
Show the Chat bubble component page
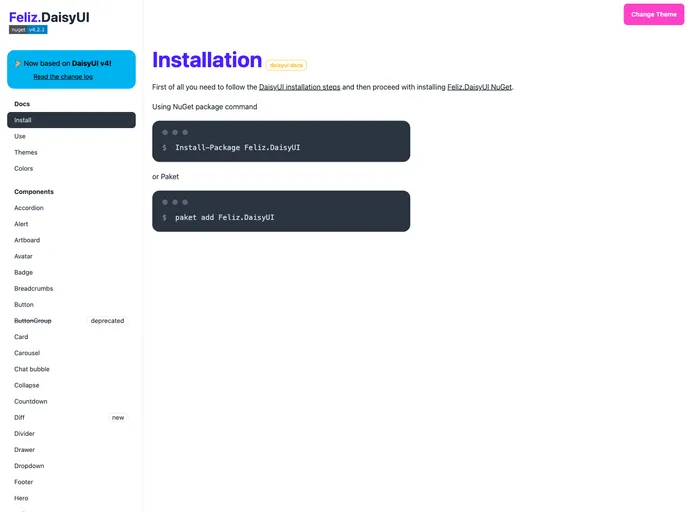point(32,369)
